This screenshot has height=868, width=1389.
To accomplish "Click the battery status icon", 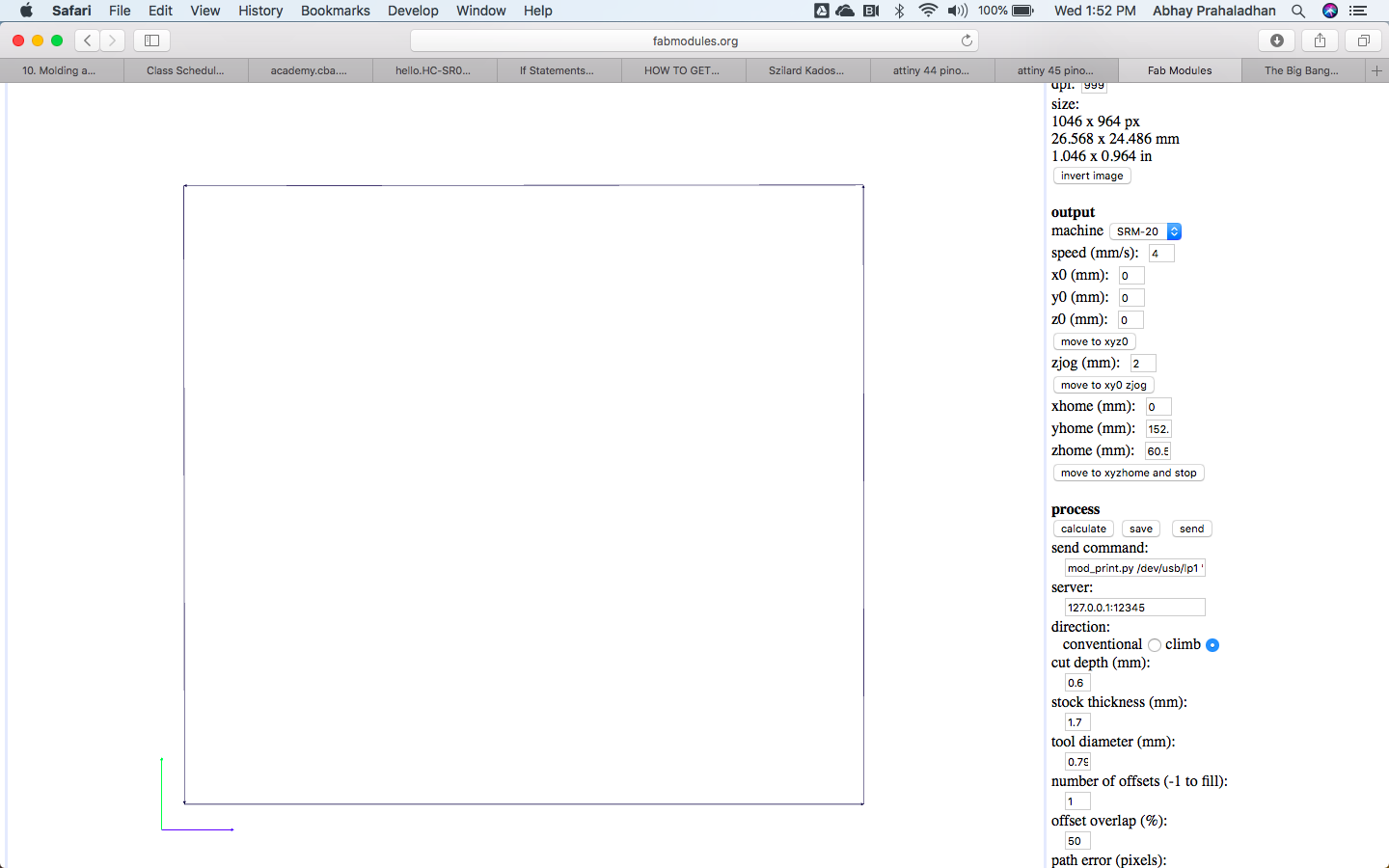I will click(1022, 11).
